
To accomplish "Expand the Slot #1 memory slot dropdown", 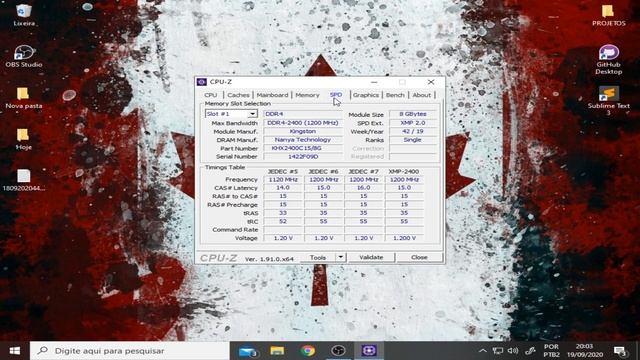I will [252, 114].
